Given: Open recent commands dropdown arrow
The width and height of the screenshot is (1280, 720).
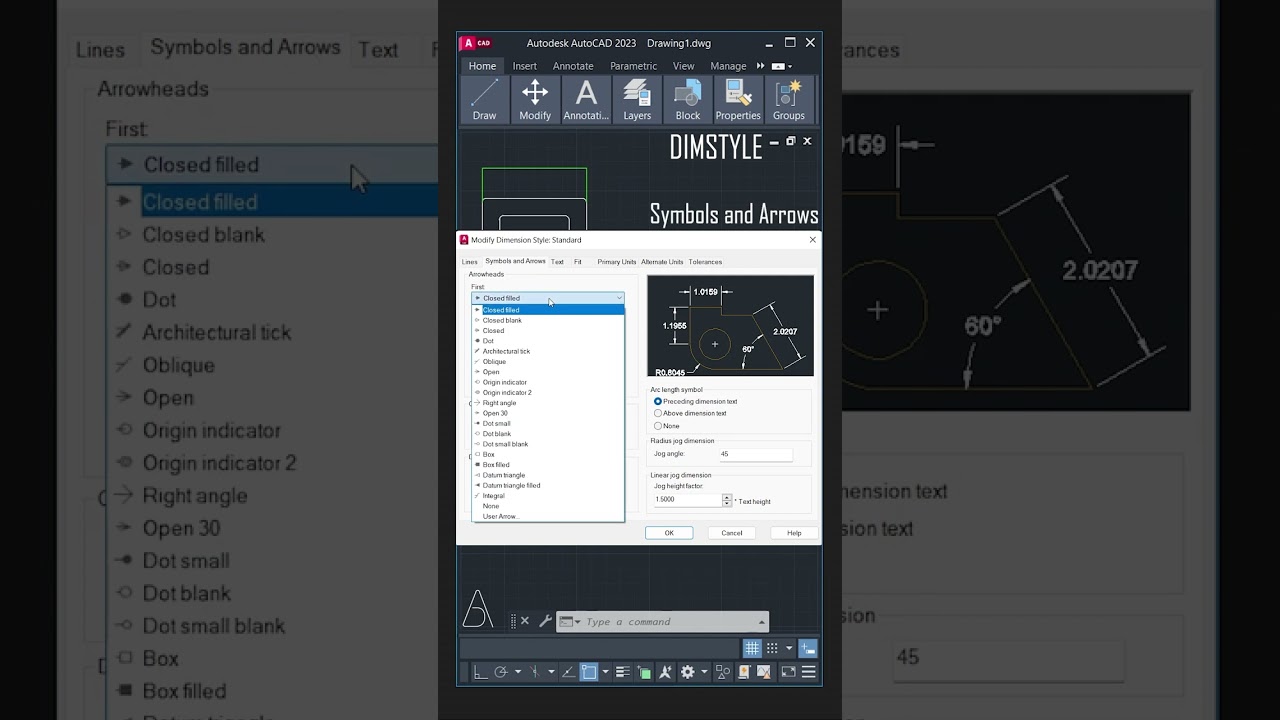Looking at the screenshot, I should pyautogui.click(x=577, y=622).
